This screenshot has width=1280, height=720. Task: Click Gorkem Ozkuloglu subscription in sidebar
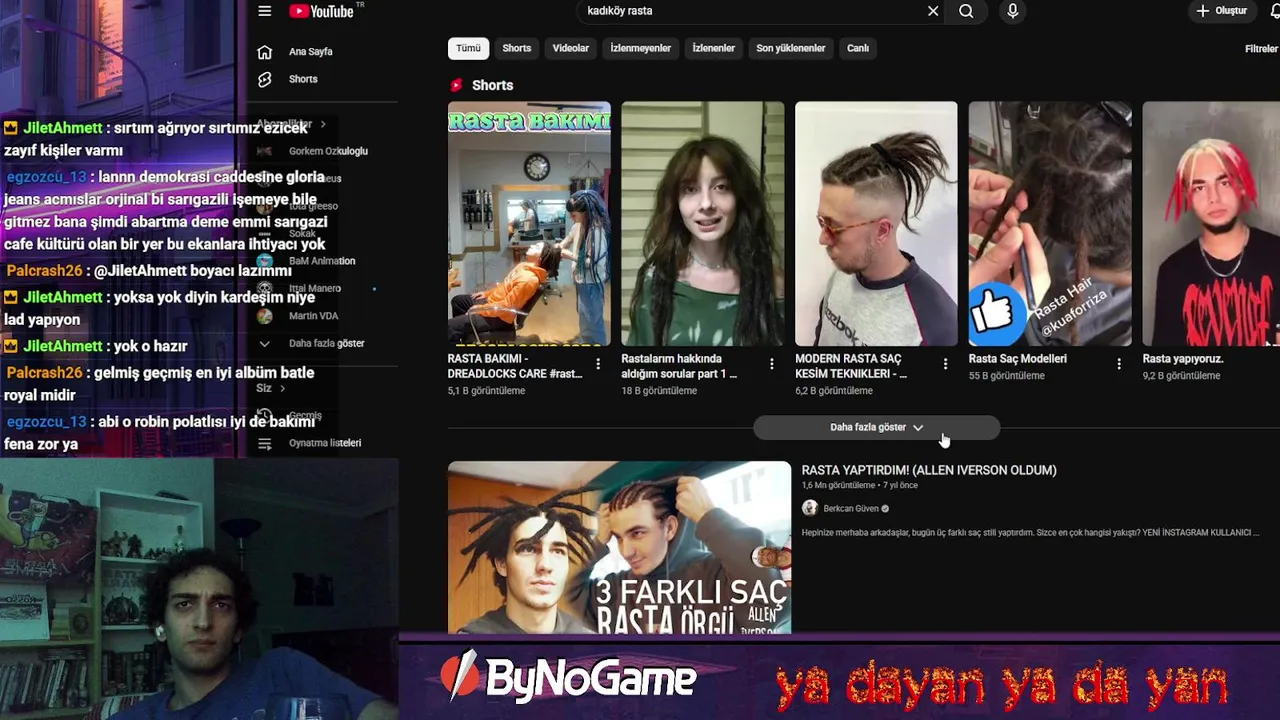328,151
